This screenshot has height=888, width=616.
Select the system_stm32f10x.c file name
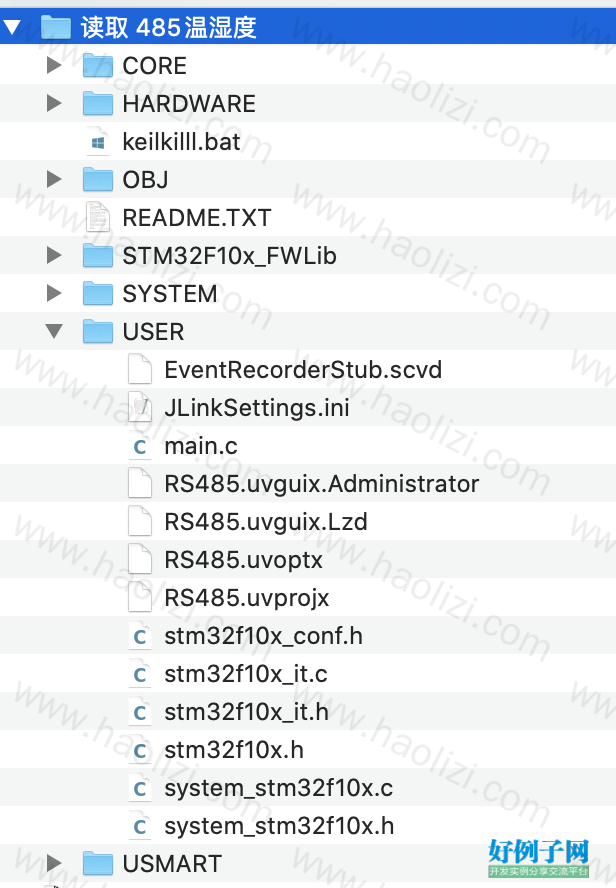(279, 788)
